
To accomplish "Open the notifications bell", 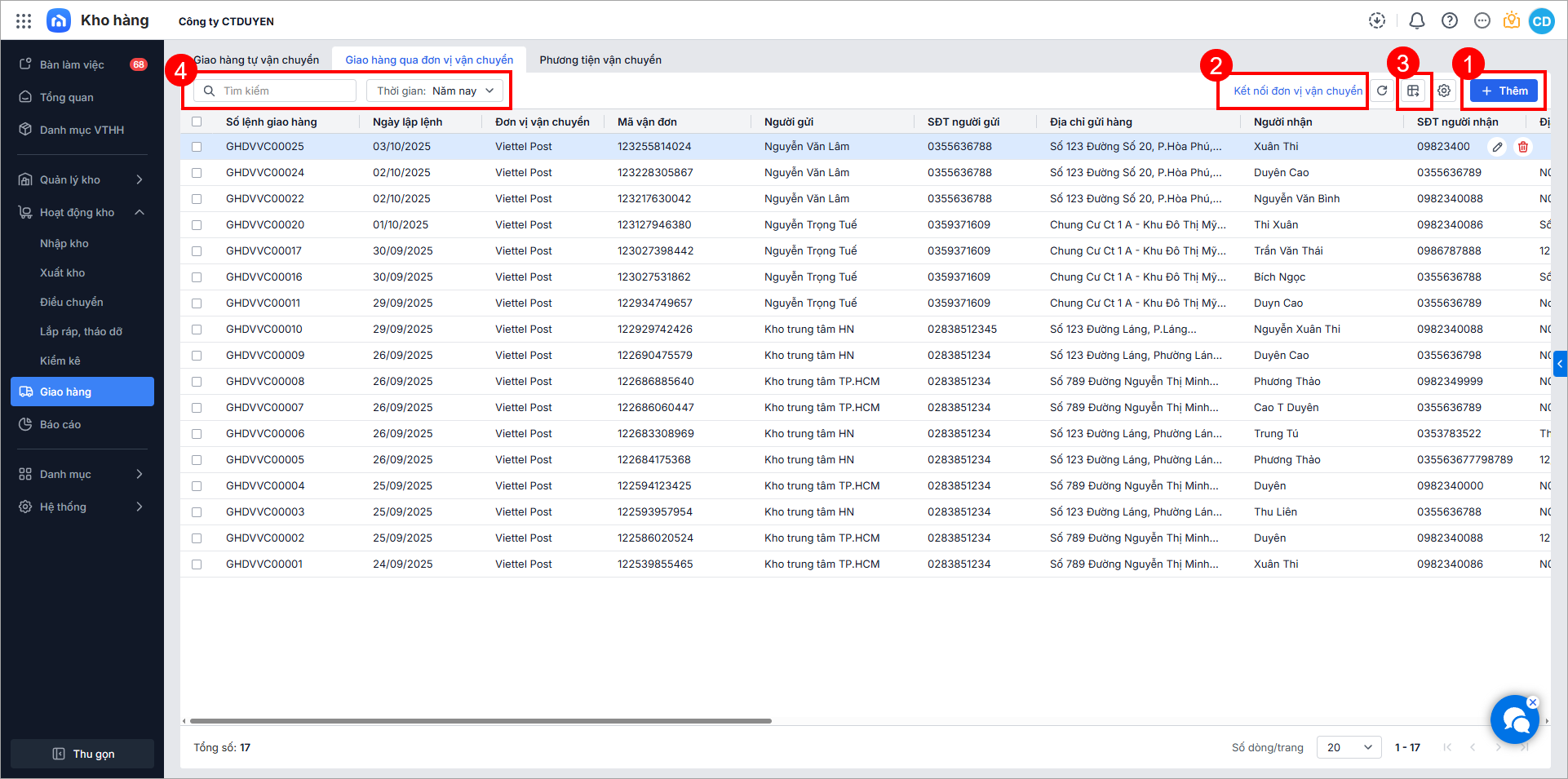I will pyautogui.click(x=1417, y=21).
